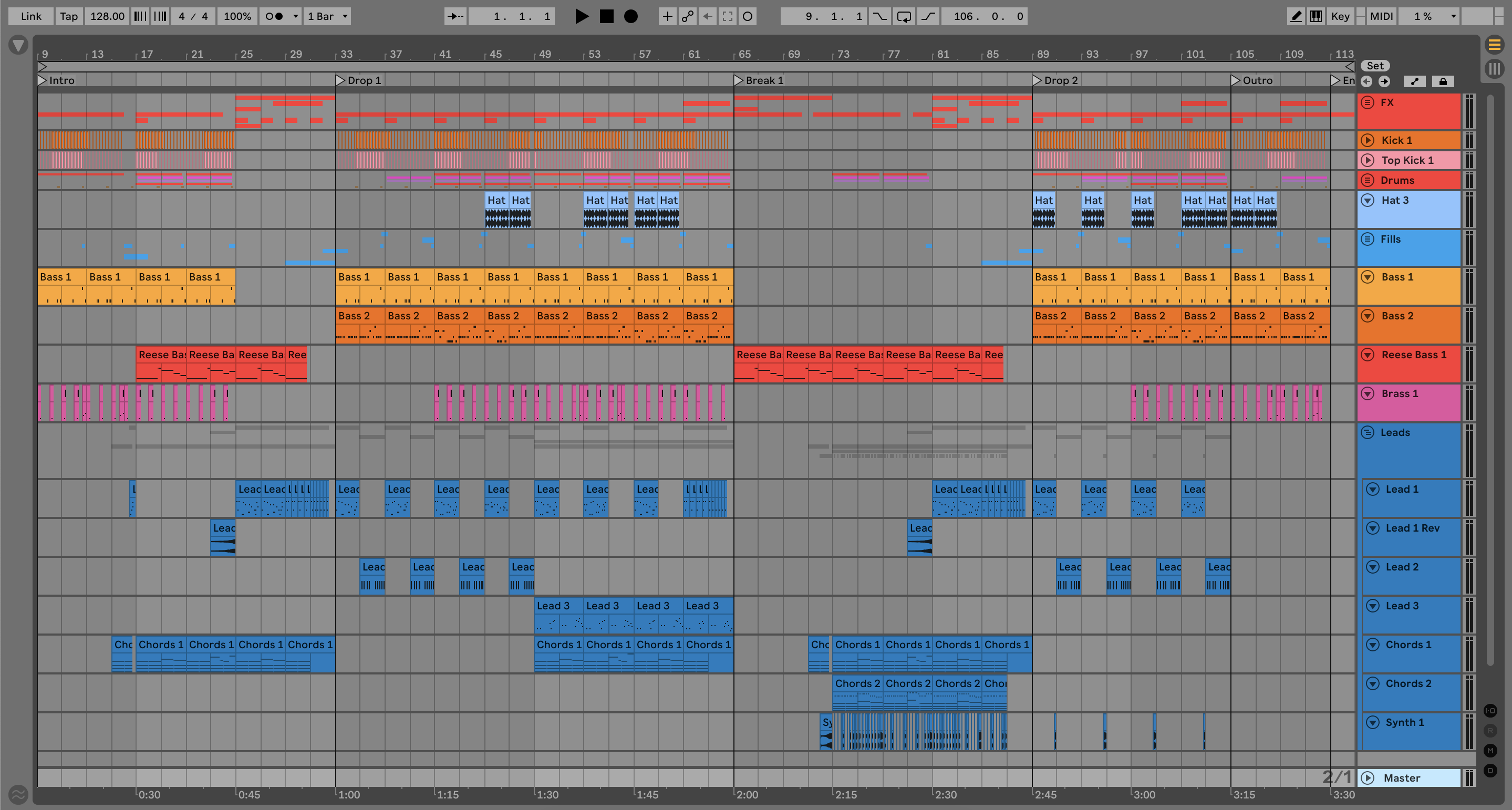Click the Automation Arm link icon
The height and width of the screenshot is (810, 1512).
[687, 16]
